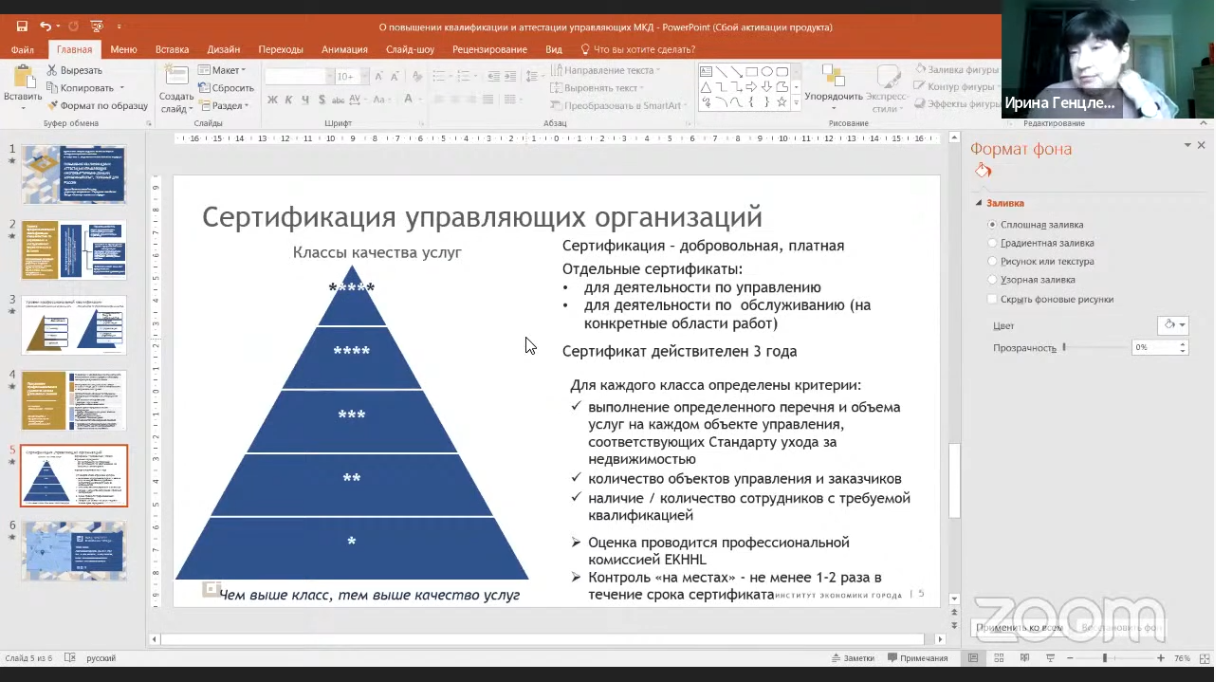Image resolution: width=1216 pixels, height=682 pixels.
Task: Apply bold formatting with Ж
Action: point(272,100)
